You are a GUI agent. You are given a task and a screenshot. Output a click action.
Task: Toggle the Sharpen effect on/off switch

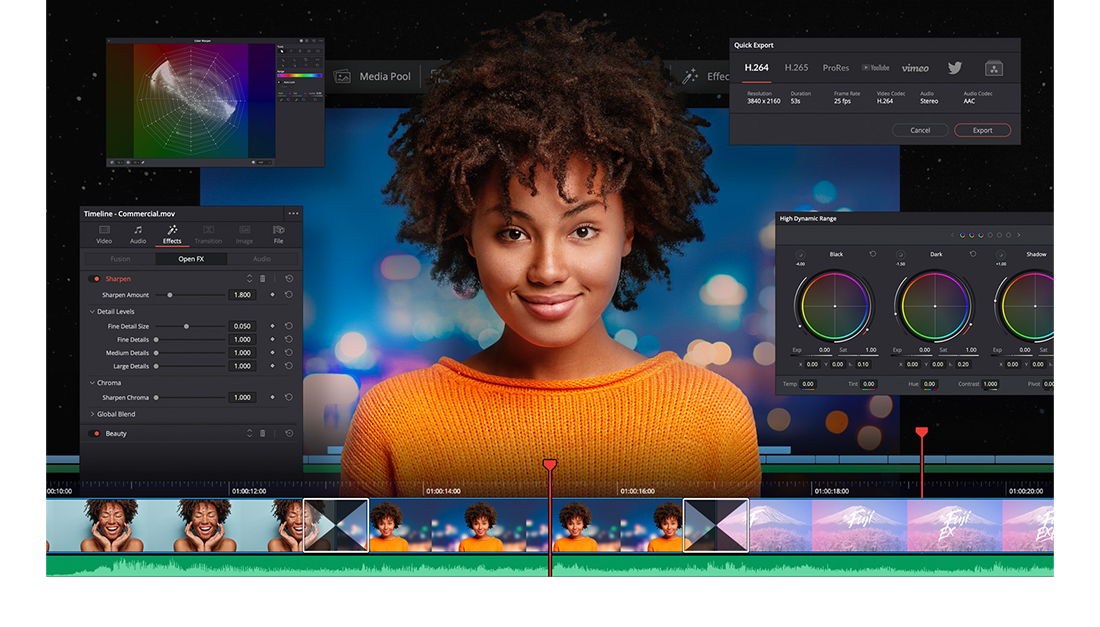pyautogui.click(x=96, y=278)
